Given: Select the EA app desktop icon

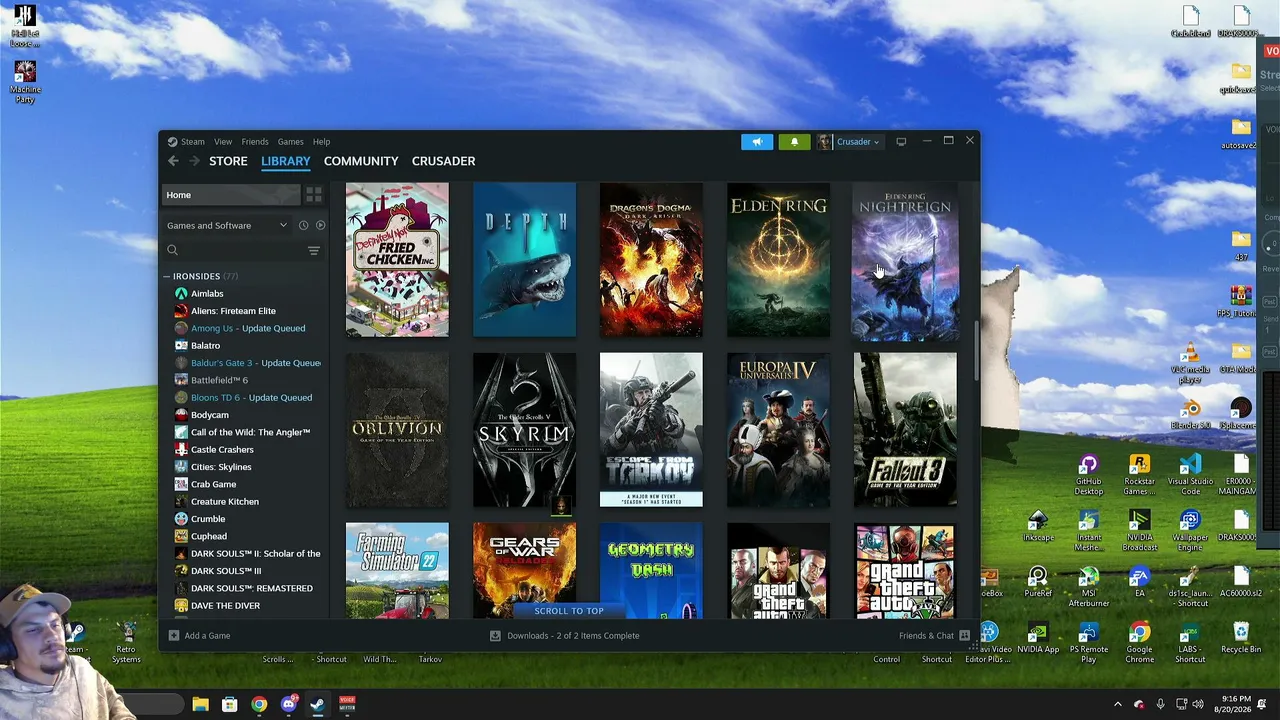Looking at the screenshot, I should 1139,582.
